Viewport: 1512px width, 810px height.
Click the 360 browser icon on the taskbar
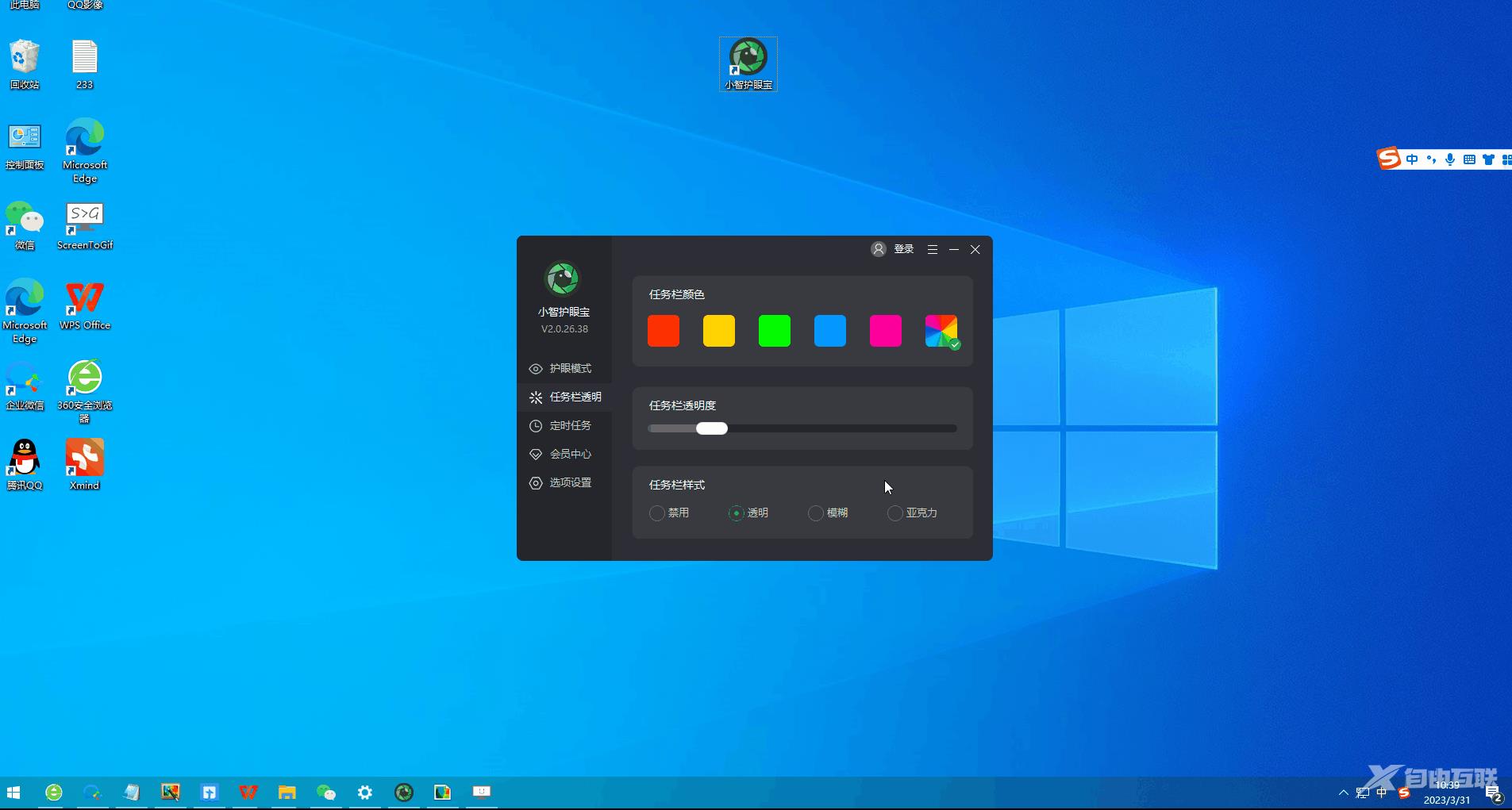tap(54, 793)
